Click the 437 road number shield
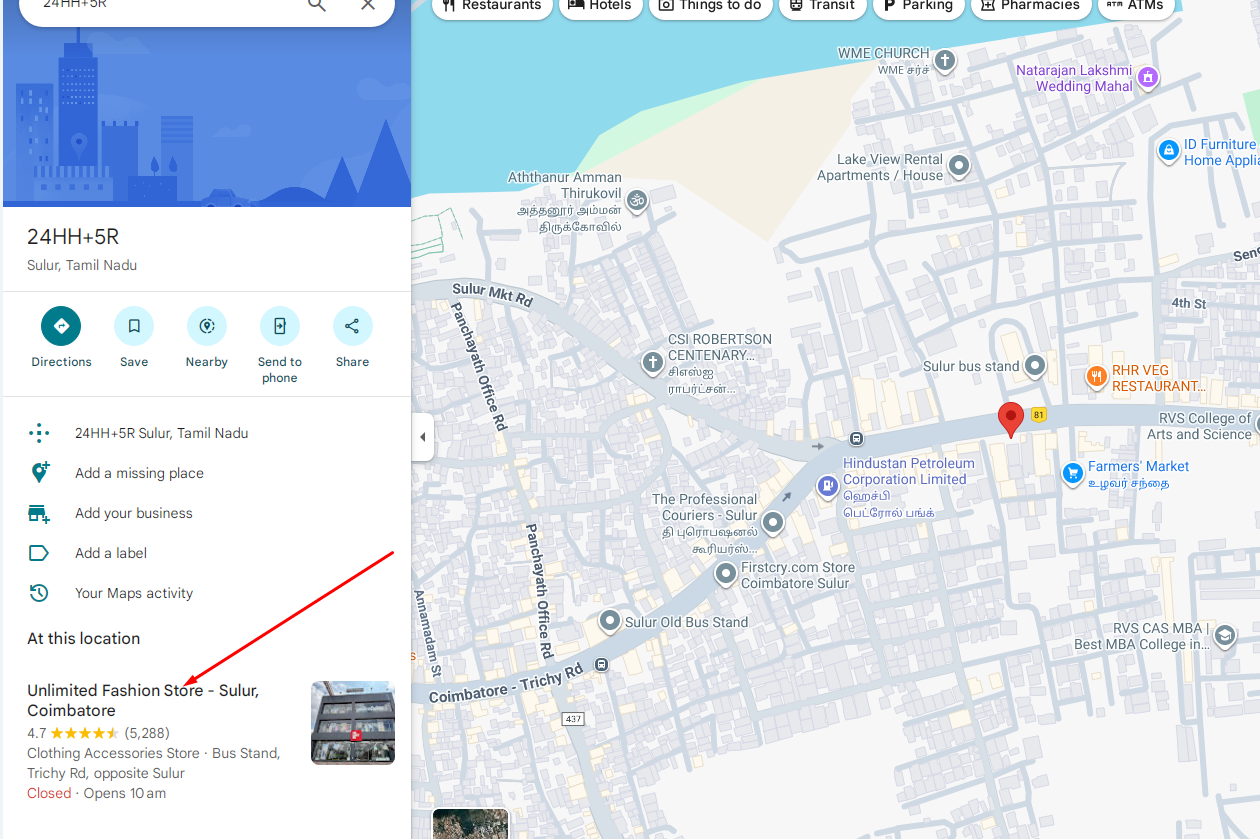 573,719
